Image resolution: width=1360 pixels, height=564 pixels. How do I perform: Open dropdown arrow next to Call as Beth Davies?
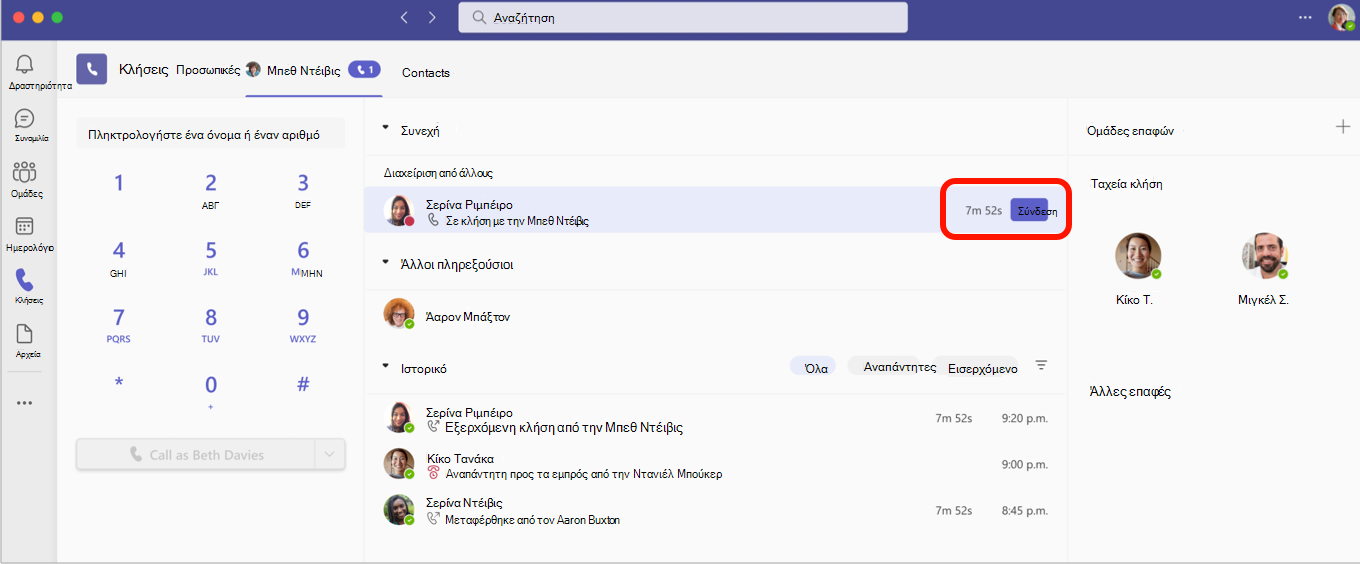[x=330, y=454]
